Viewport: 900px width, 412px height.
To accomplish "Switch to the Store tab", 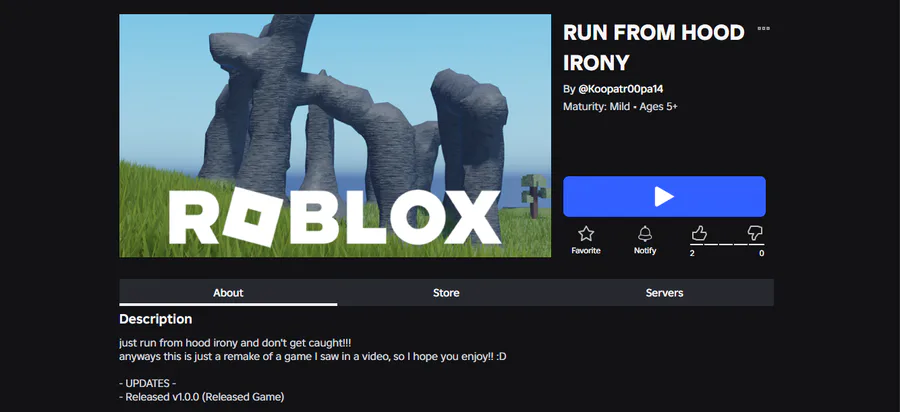I will [x=446, y=293].
